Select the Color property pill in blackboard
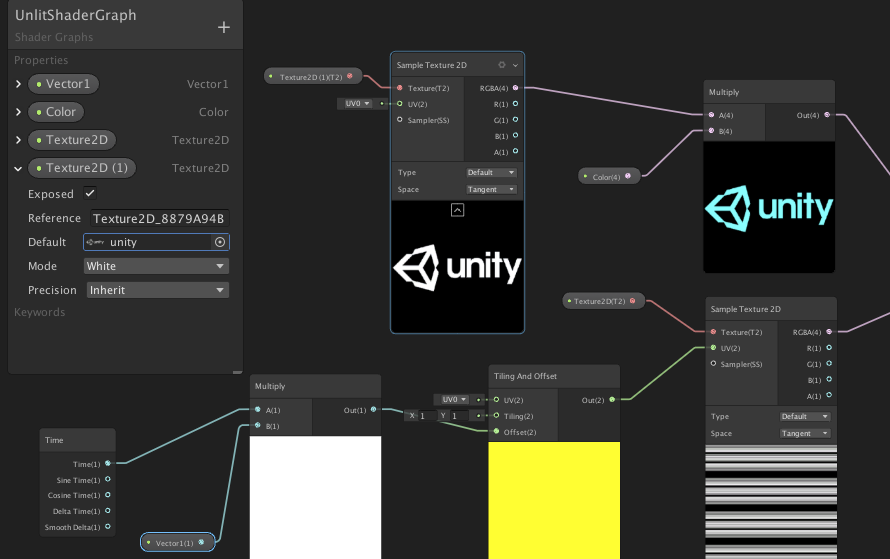The image size is (890, 559). (56, 112)
